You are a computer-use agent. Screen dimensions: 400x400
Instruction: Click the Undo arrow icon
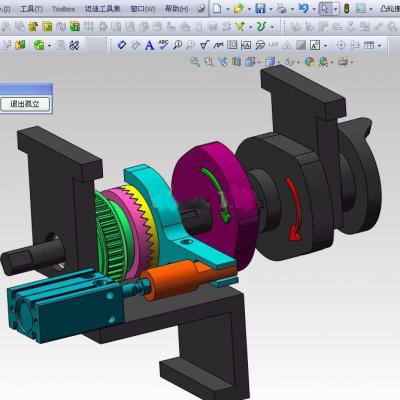[303, 8]
